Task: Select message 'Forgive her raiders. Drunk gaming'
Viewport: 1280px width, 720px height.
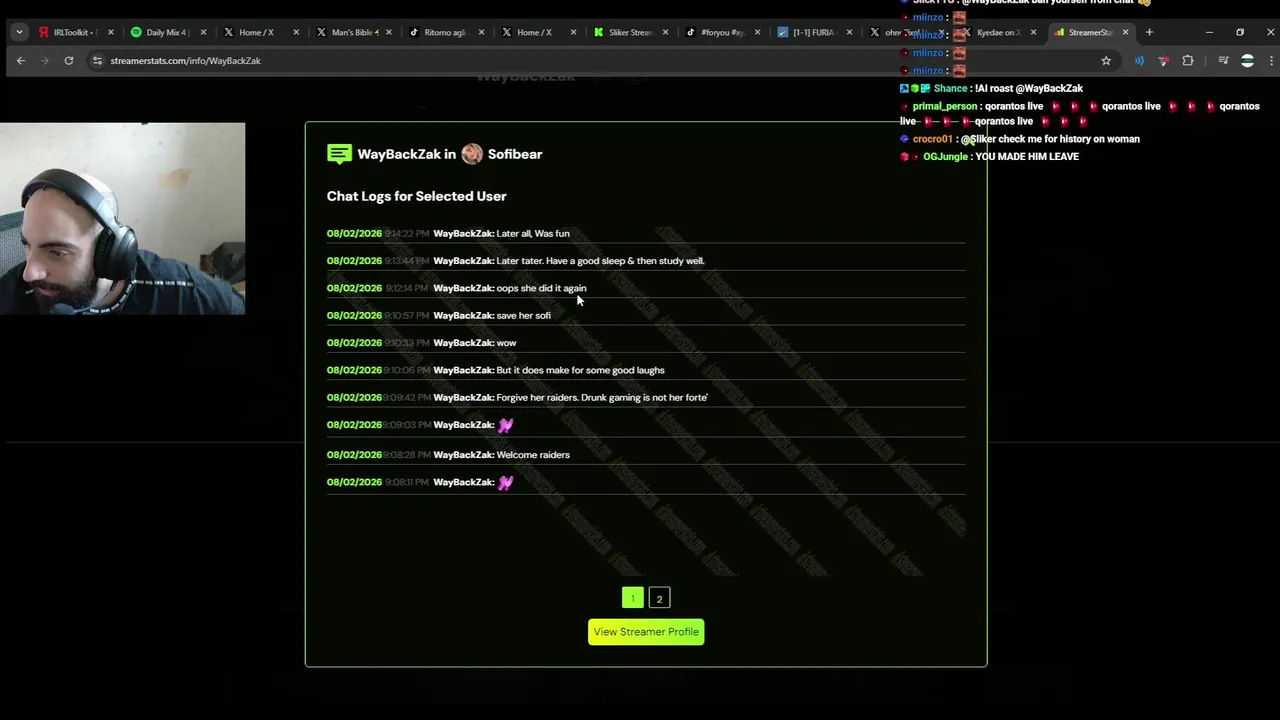Action: click(x=602, y=397)
